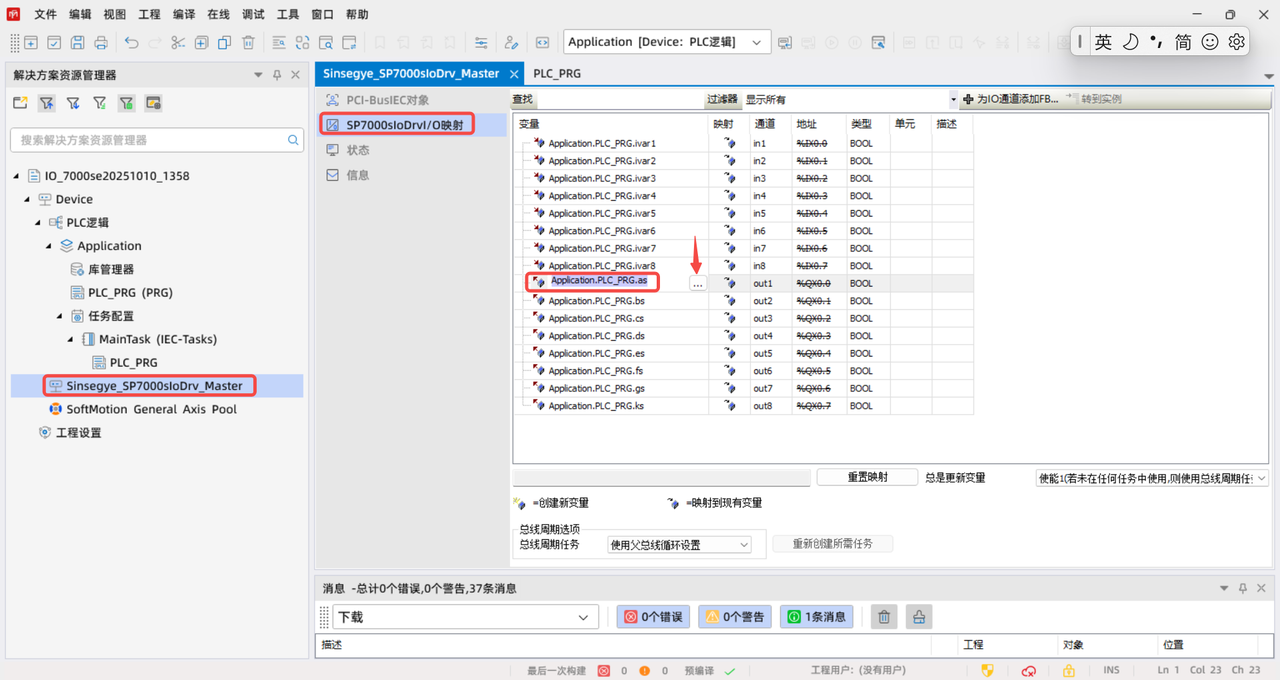Open the 文件 menu
This screenshot has width=1280, height=680.
click(45, 15)
